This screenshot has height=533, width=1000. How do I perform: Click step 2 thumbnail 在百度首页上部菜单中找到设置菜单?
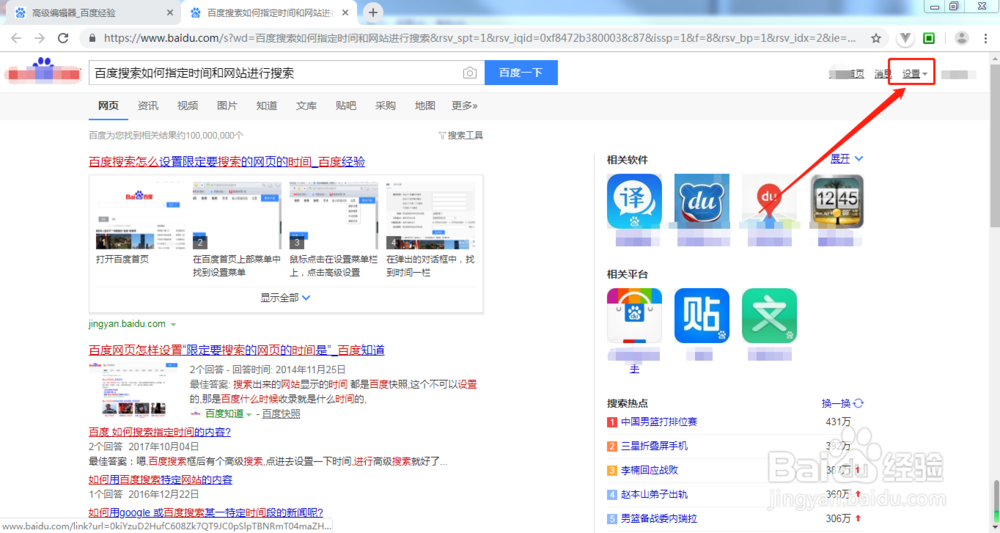tap(237, 215)
